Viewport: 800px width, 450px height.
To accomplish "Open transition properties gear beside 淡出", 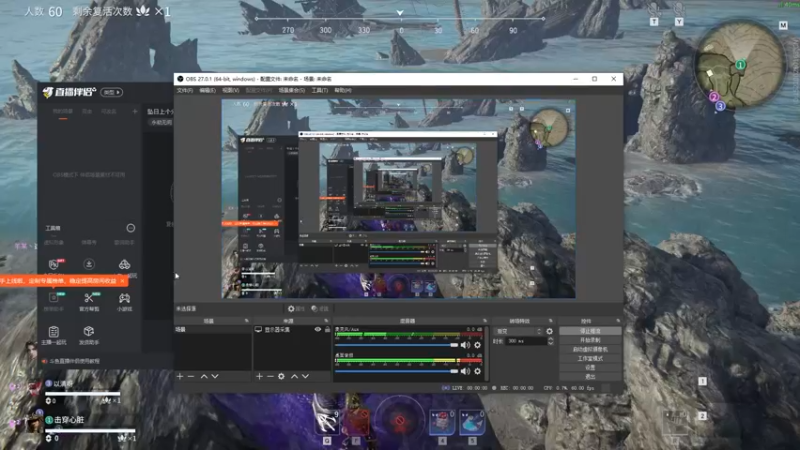I will click(549, 331).
